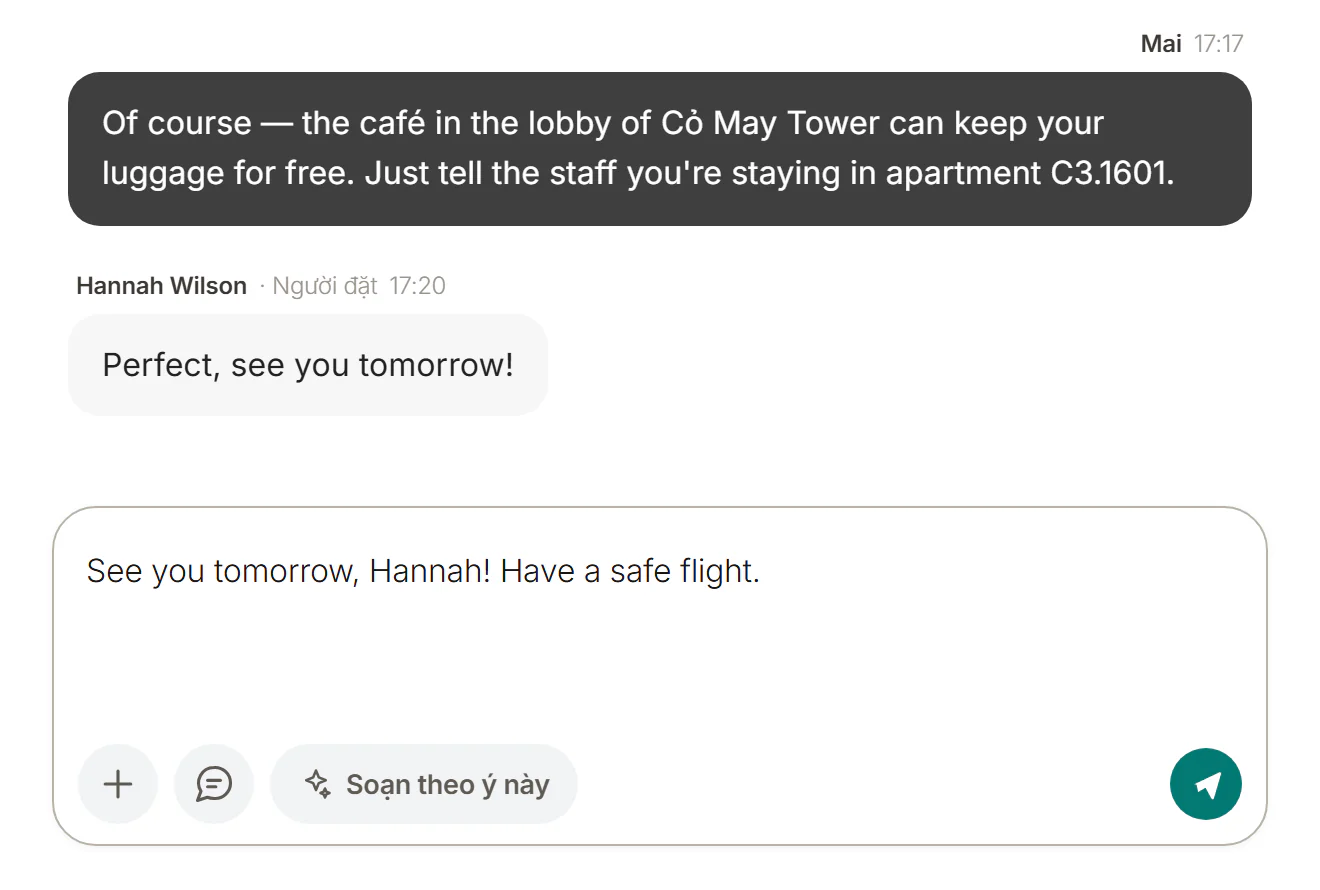Click the "Người đặt" booker label
This screenshot has width=1320, height=890.
325,286
